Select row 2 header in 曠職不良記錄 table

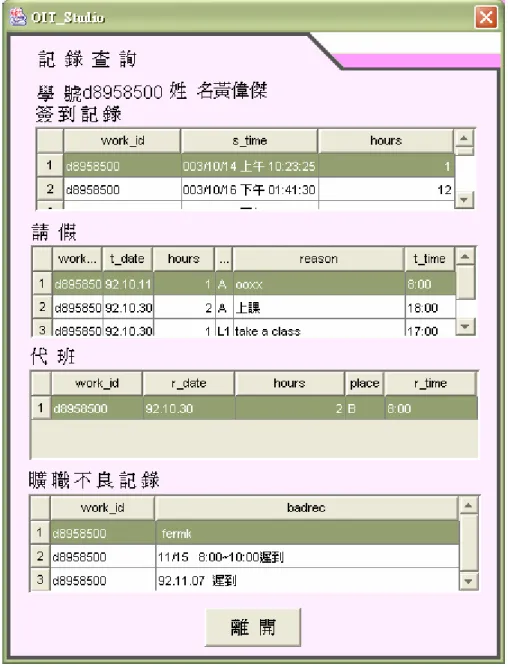[x=40, y=556]
